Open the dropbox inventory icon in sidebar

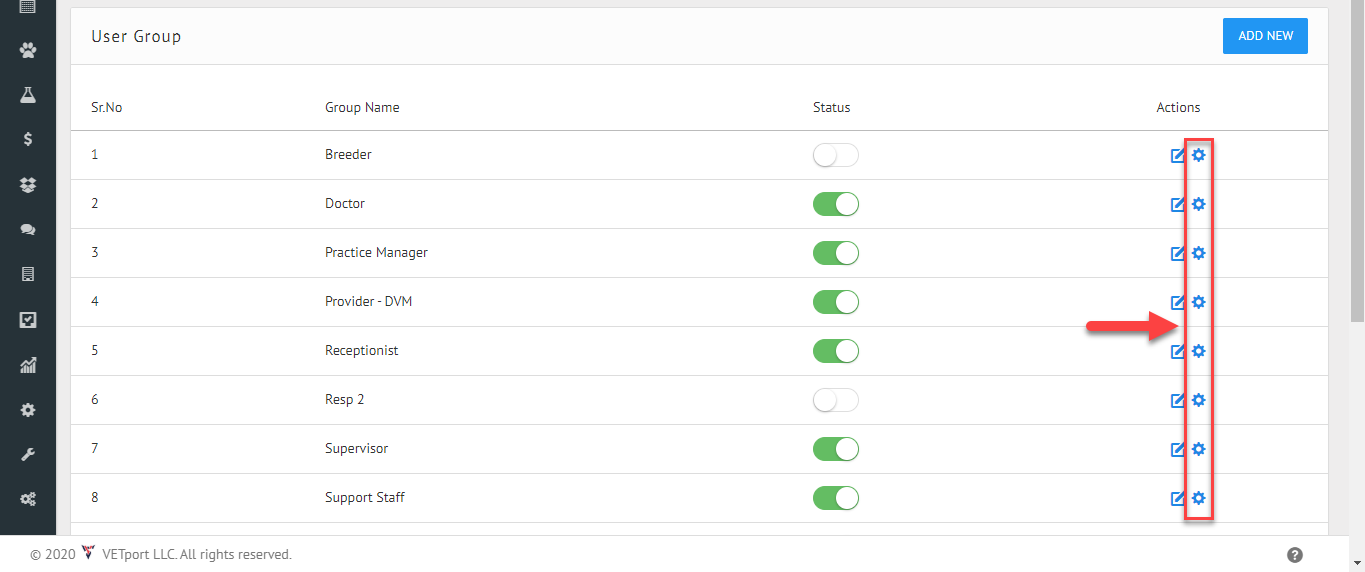point(28,185)
